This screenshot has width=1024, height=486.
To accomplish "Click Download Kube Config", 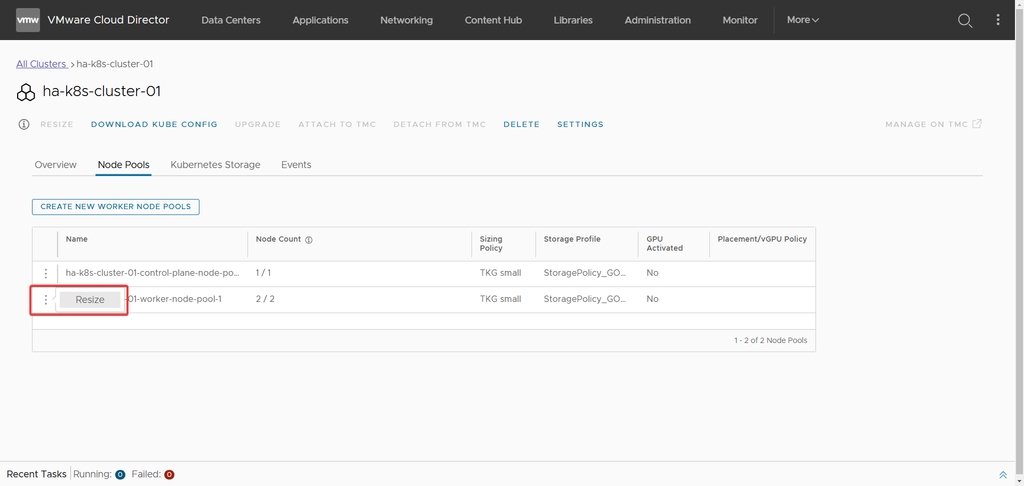I will [x=154, y=125].
